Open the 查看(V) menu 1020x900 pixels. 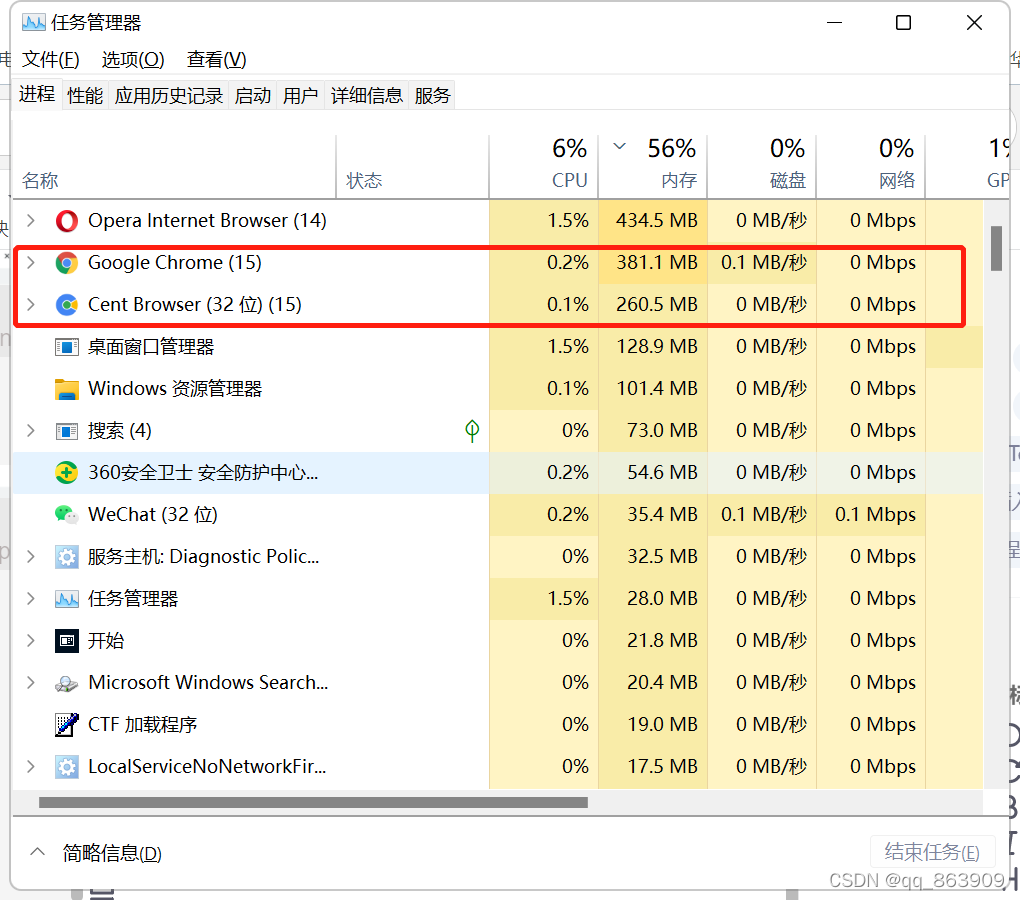[x=217, y=60]
